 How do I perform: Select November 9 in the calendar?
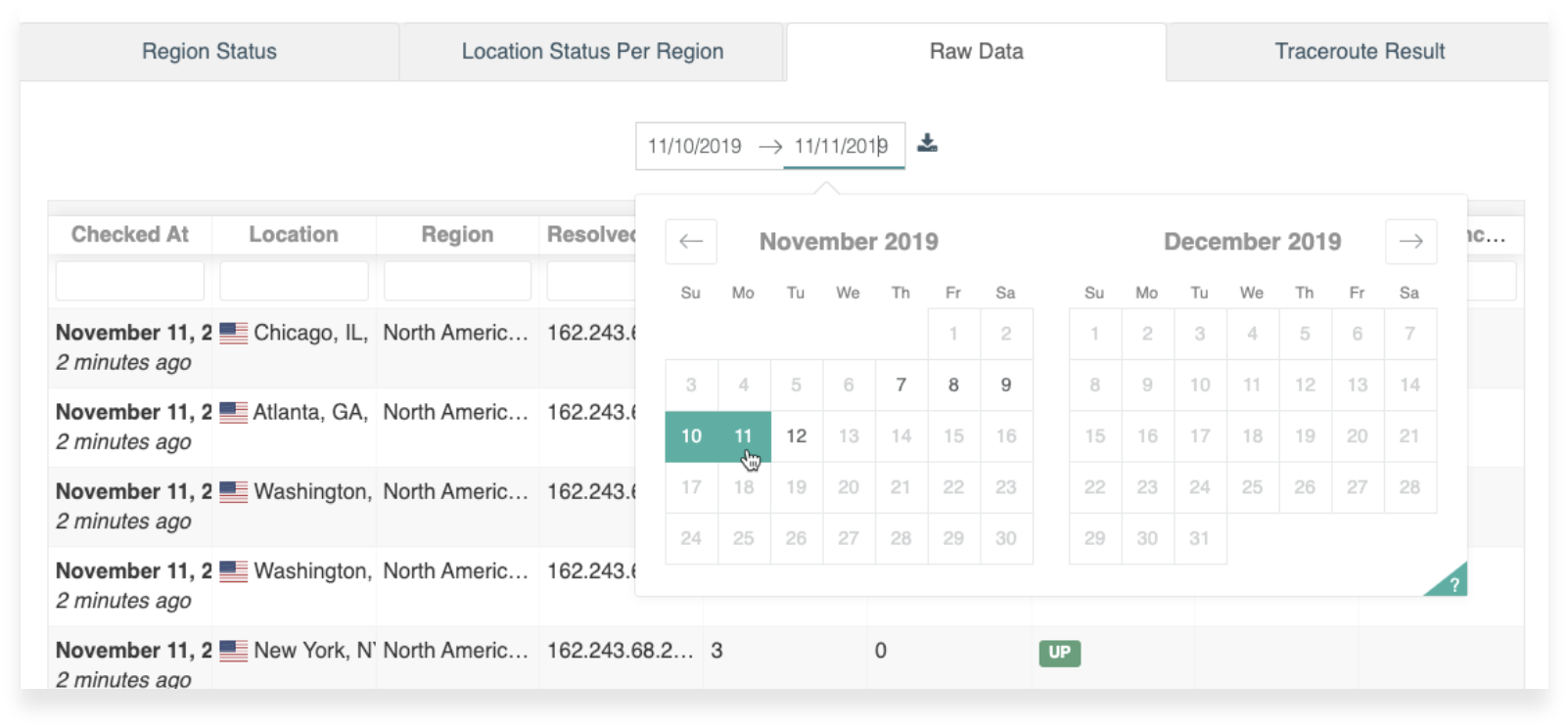point(1005,386)
